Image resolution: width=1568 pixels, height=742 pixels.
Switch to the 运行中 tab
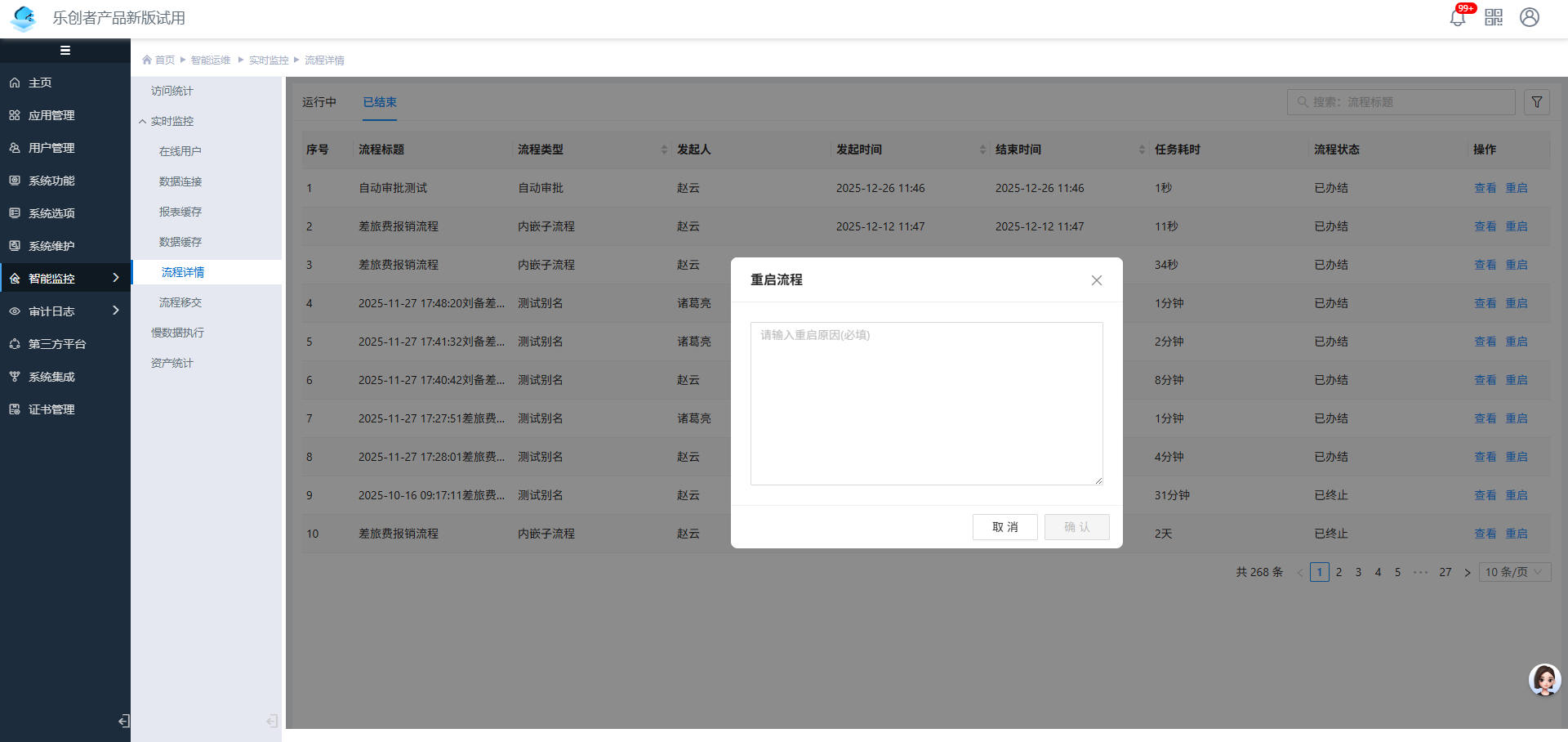(319, 102)
